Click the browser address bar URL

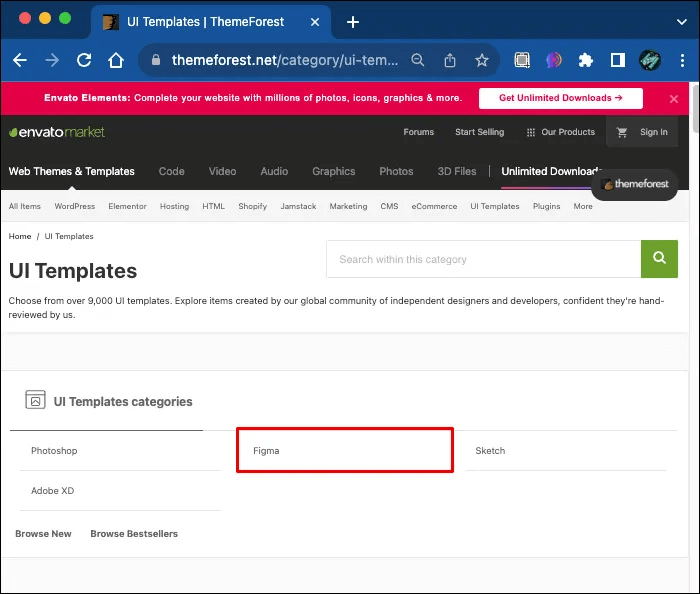(285, 60)
